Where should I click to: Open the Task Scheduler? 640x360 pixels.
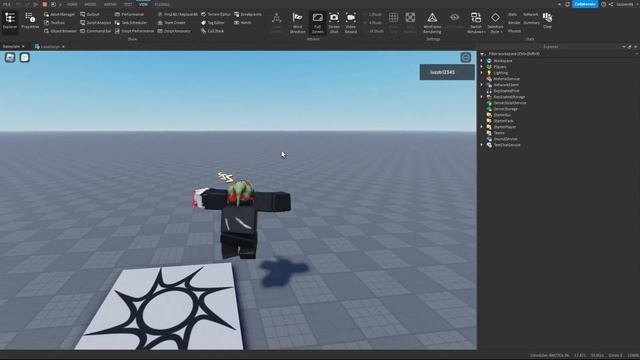[x=131, y=23]
